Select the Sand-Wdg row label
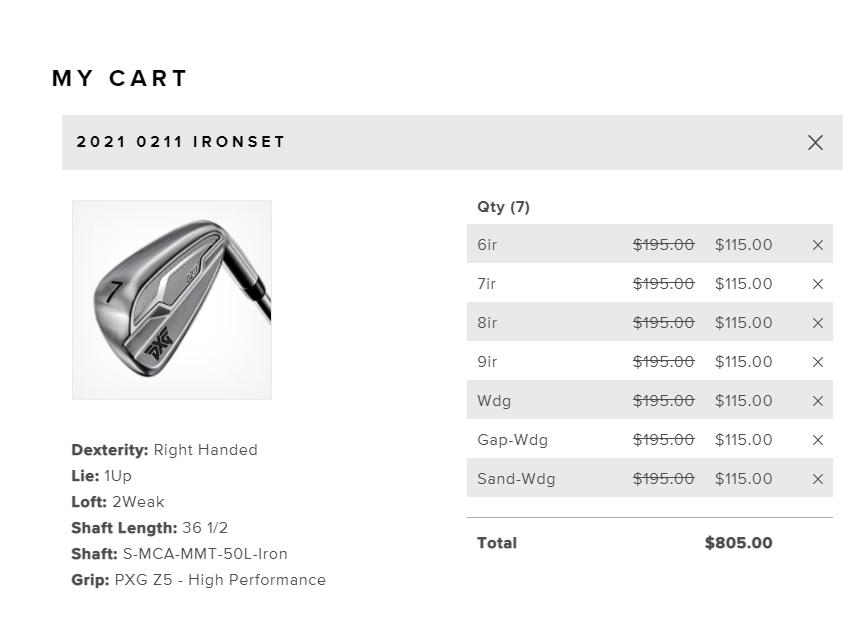862x636 pixels. [x=516, y=479]
